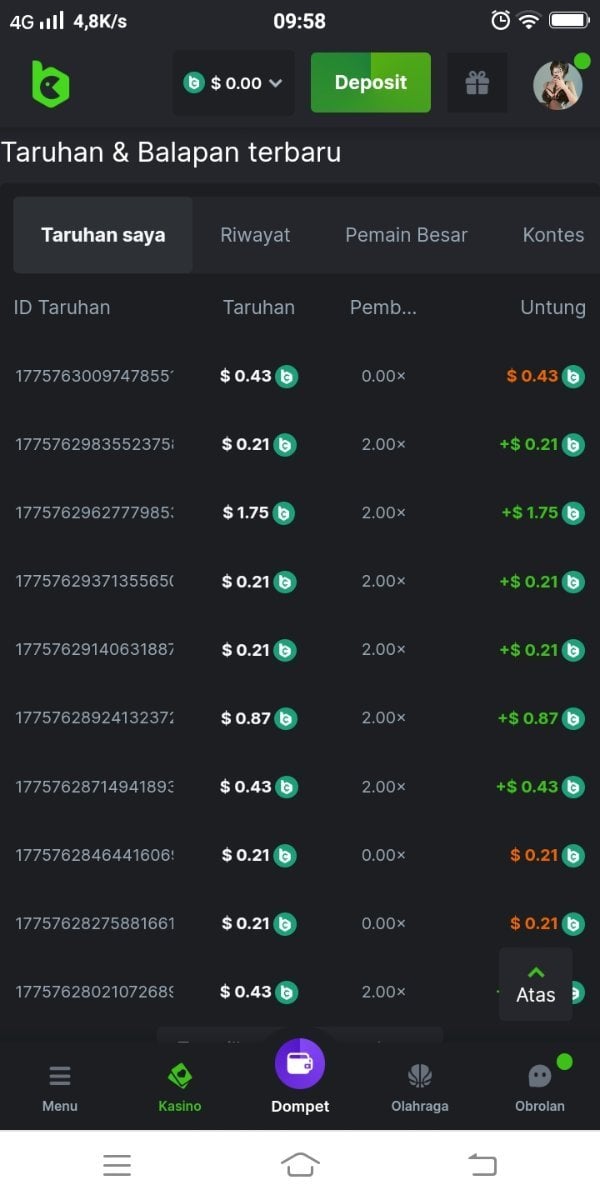Image resolution: width=600 pixels, height=1200 pixels.
Task: Select the Taruhan saya tab
Action: pos(103,235)
